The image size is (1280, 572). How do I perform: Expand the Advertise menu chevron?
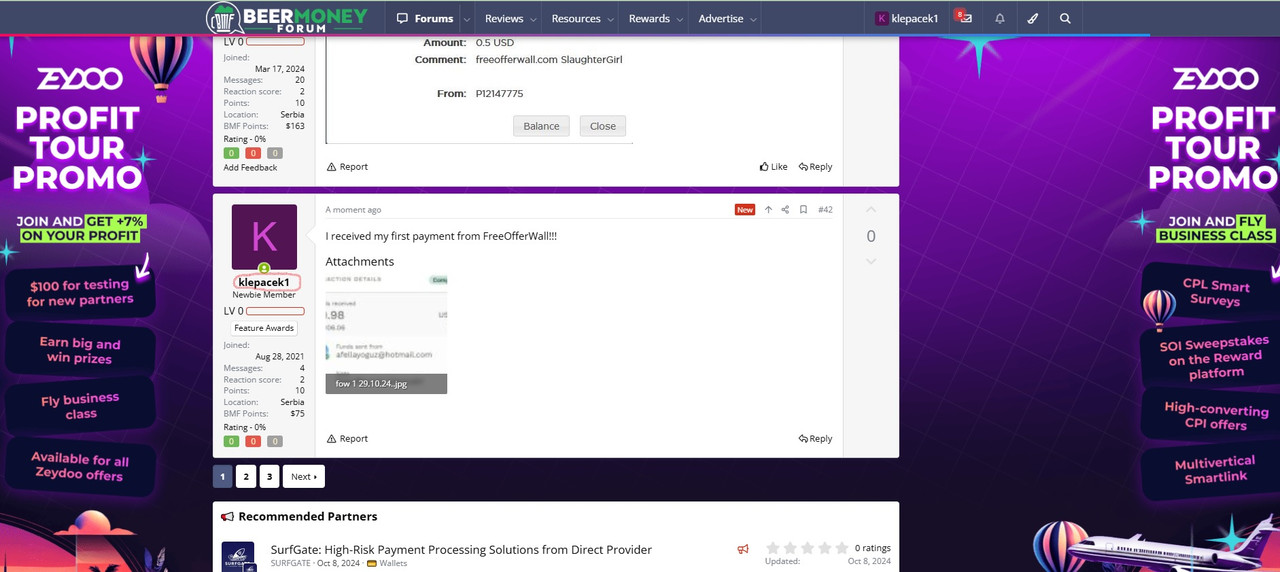point(753,19)
